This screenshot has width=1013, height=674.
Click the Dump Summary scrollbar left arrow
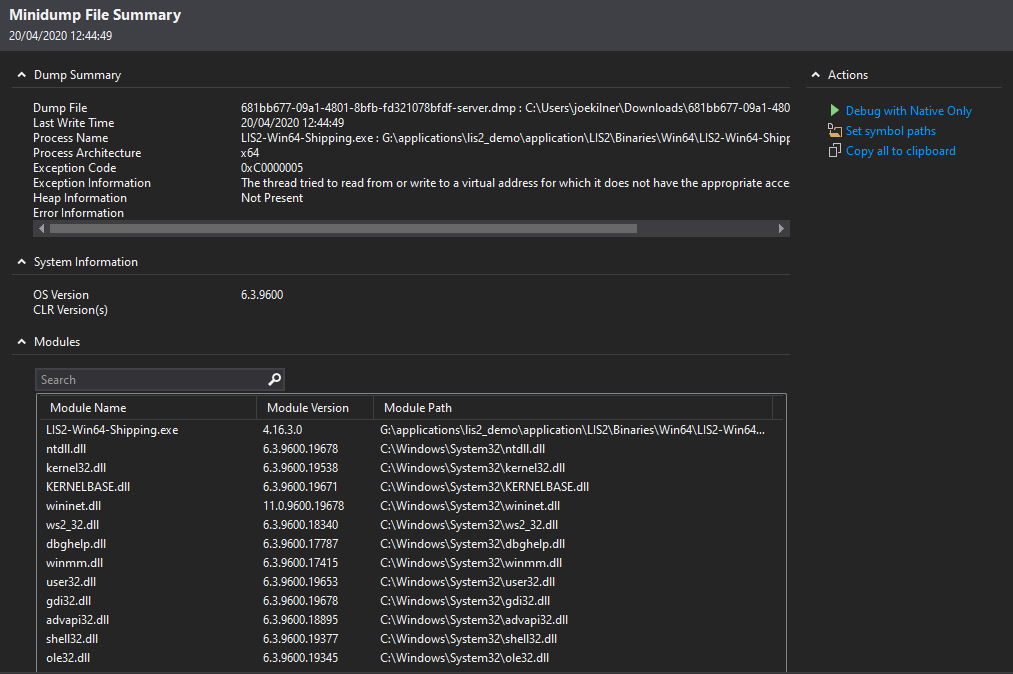click(41, 228)
